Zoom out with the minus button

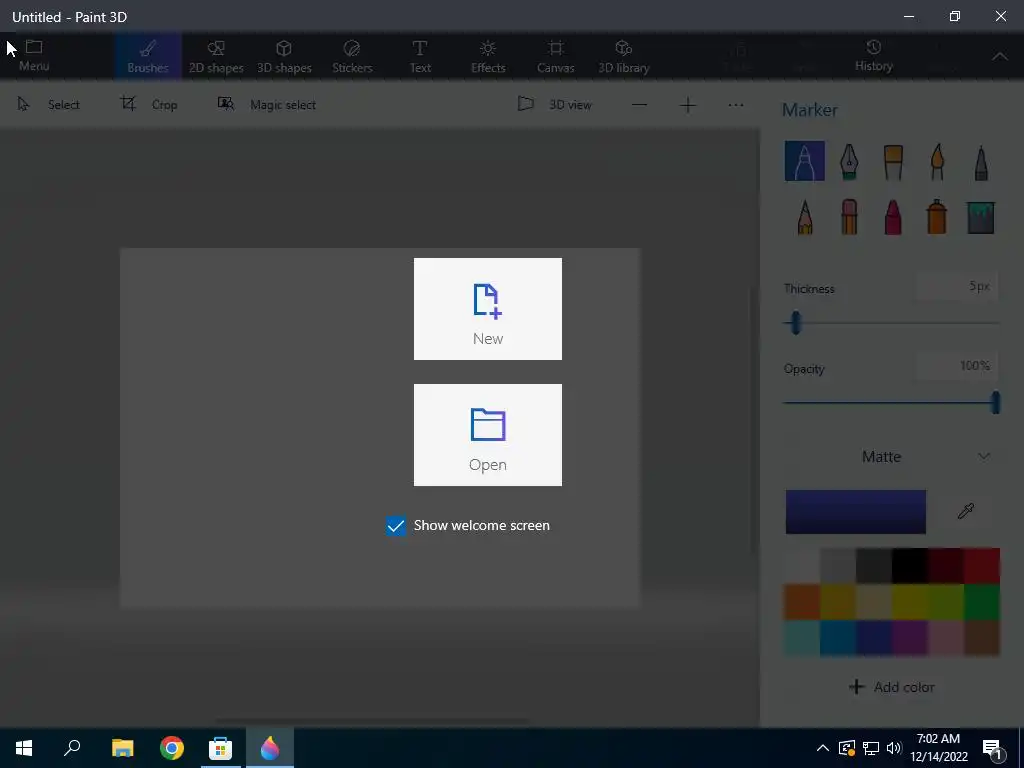(639, 105)
